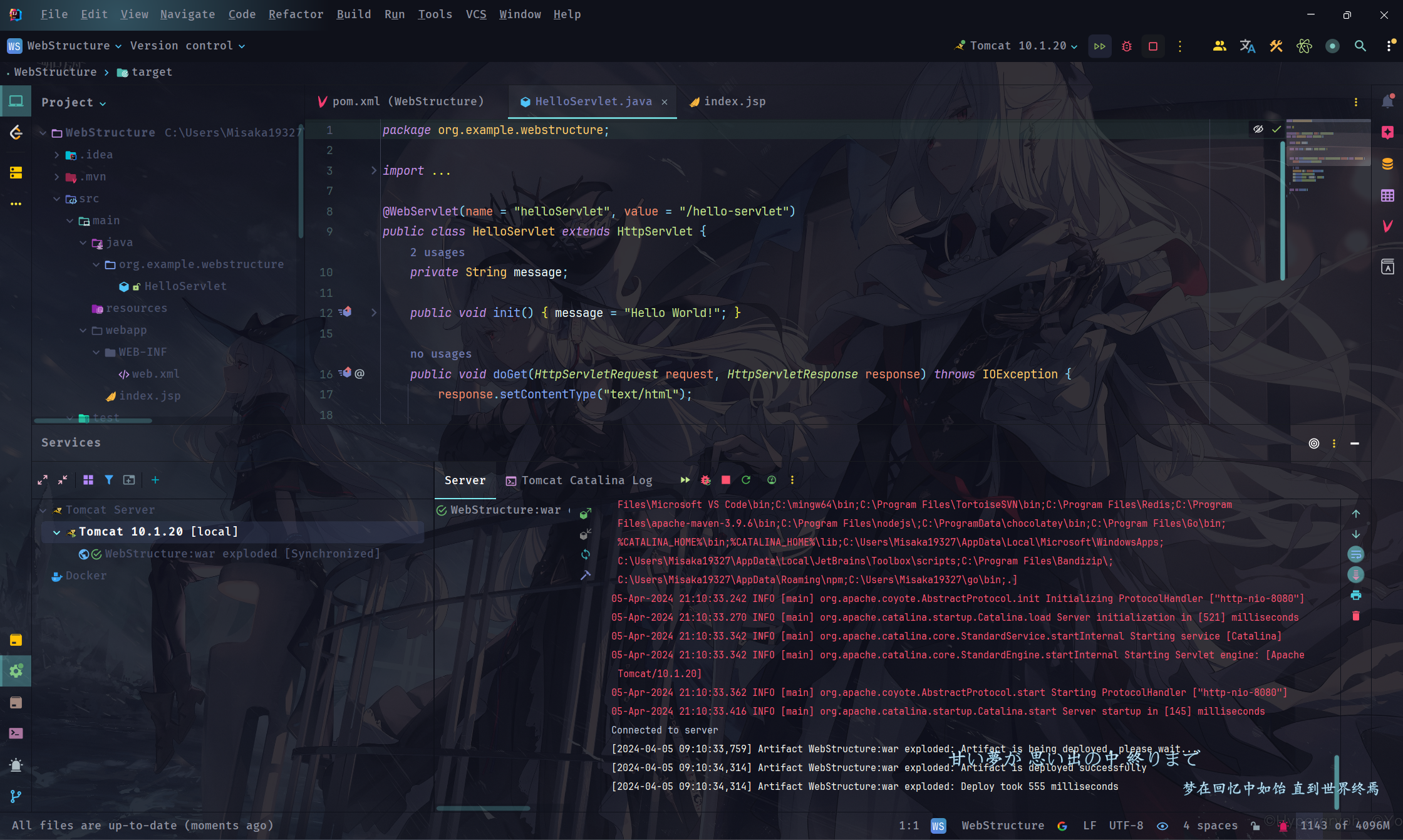The width and height of the screenshot is (1403, 840).
Task: Toggle reader mode eye icon in editor
Action: pyautogui.click(x=1258, y=129)
